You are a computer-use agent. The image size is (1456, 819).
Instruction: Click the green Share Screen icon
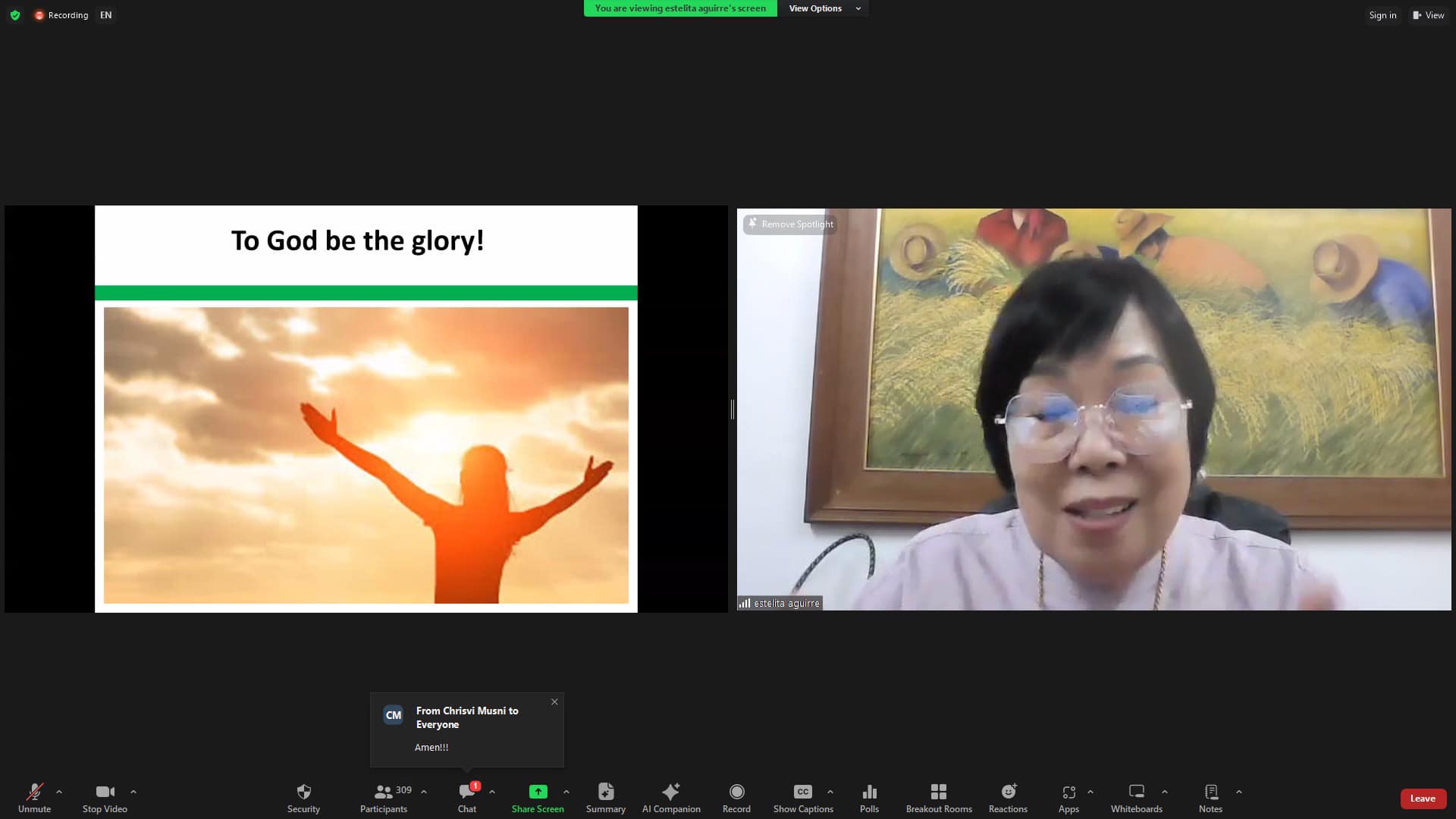[538, 792]
